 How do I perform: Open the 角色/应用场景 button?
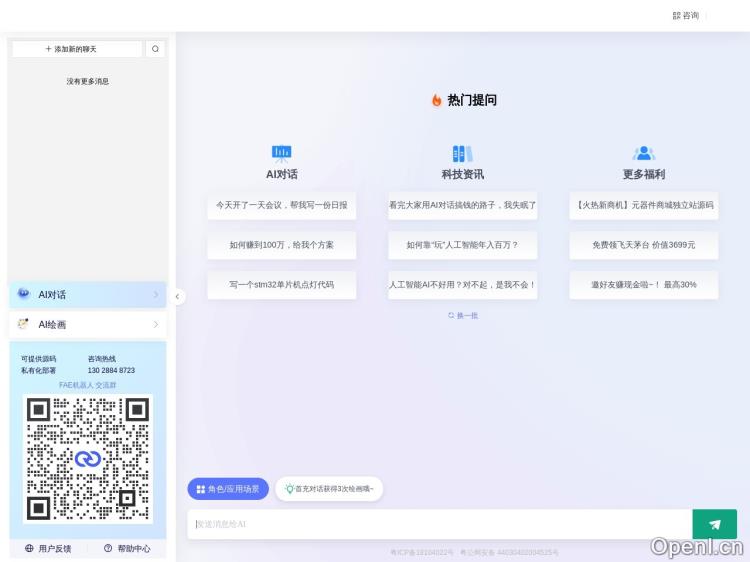[x=228, y=489]
